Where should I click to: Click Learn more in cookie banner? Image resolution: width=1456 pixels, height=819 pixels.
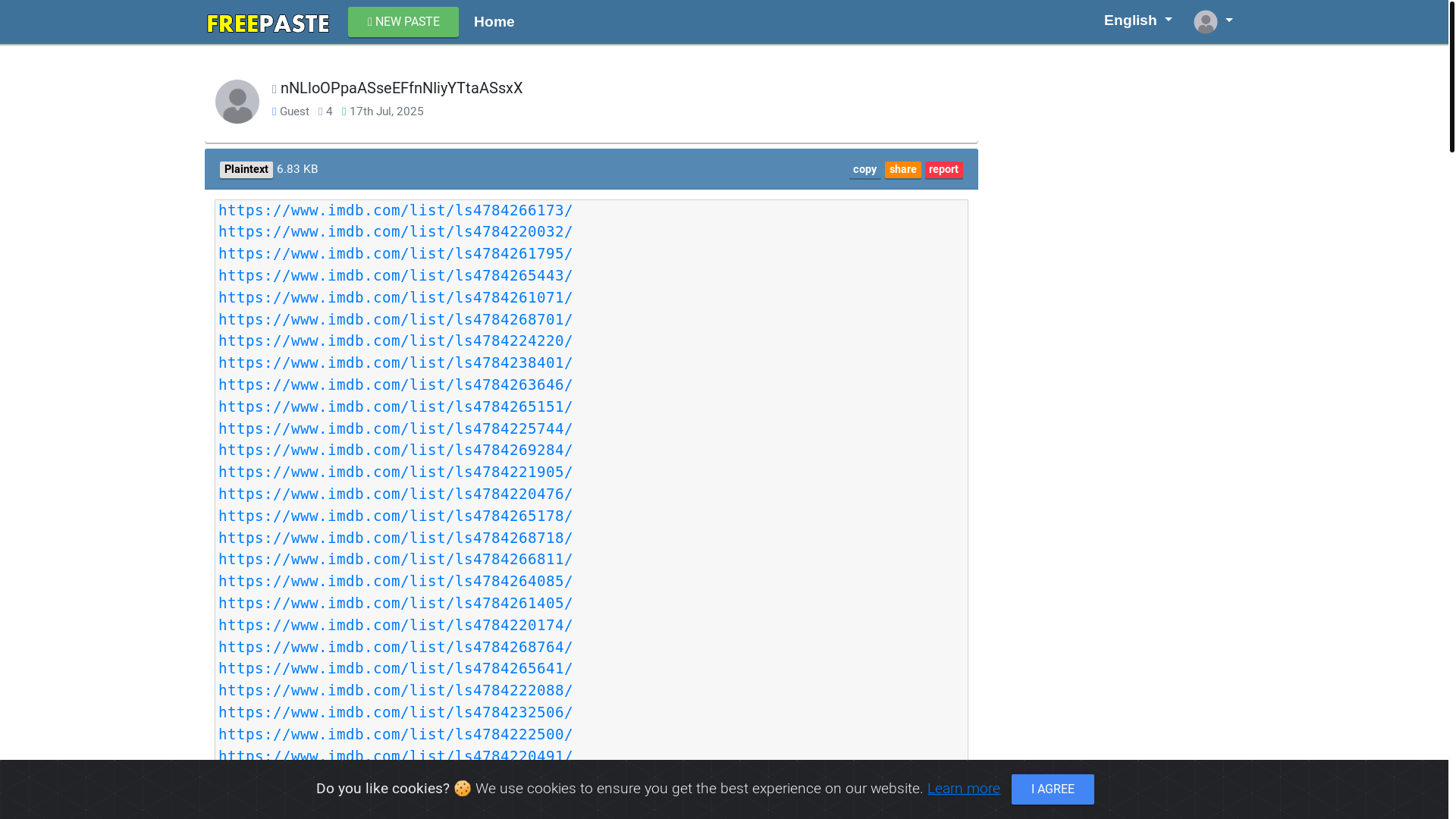(x=963, y=789)
